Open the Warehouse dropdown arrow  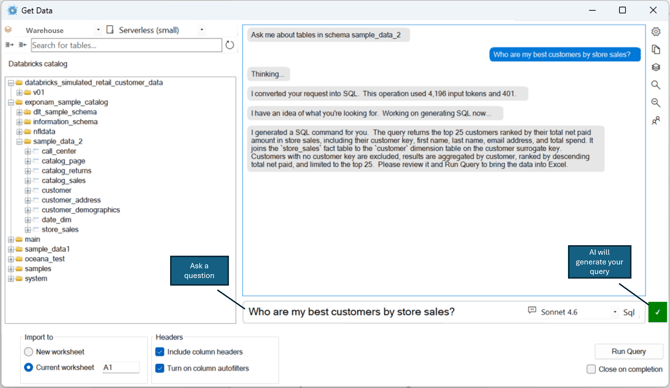pos(98,30)
